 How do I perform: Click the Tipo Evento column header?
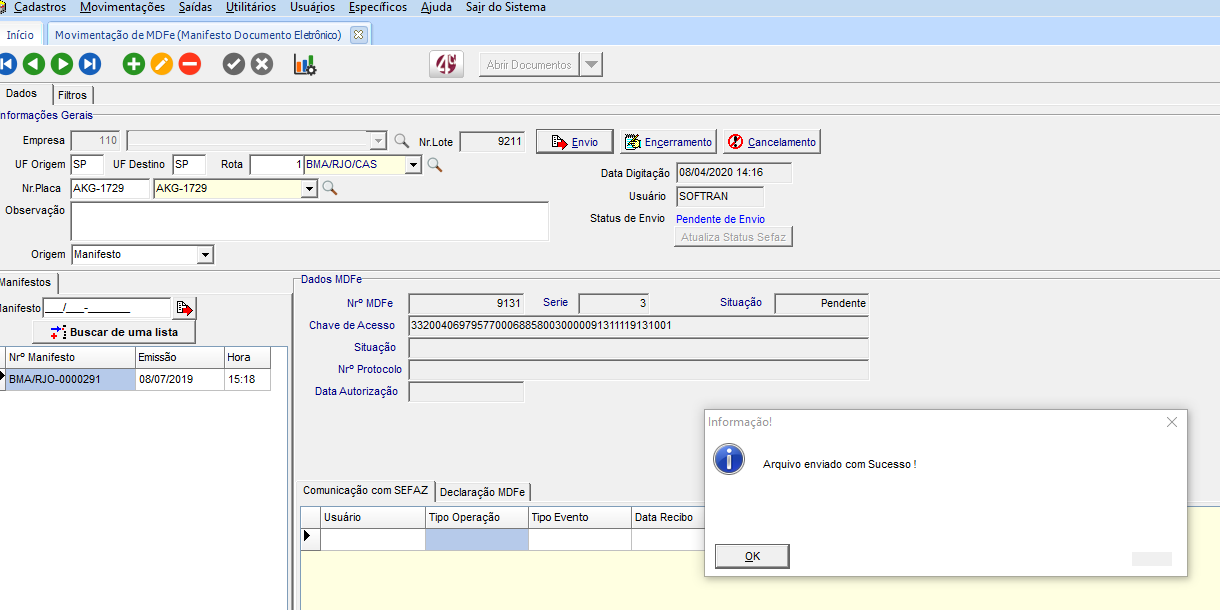tap(580, 517)
